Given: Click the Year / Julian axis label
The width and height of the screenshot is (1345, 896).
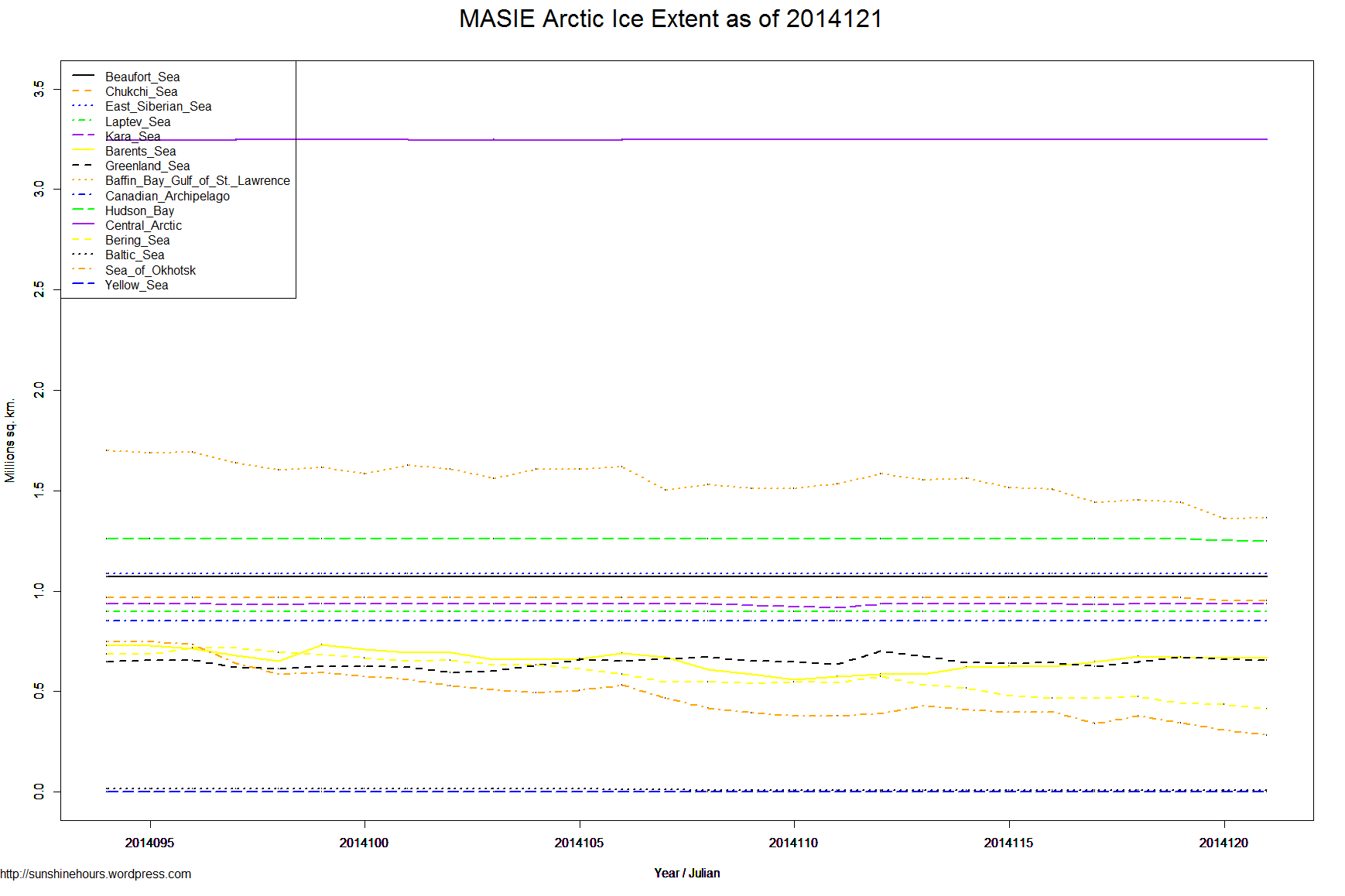Looking at the screenshot, I should (x=686, y=873).
